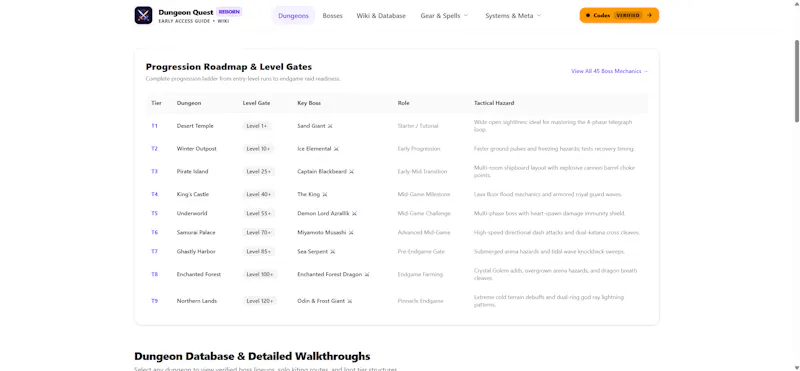Click the Winter Outpost dungeon name
The height and width of the screenshot is (371, 800).
coord(196,149)
